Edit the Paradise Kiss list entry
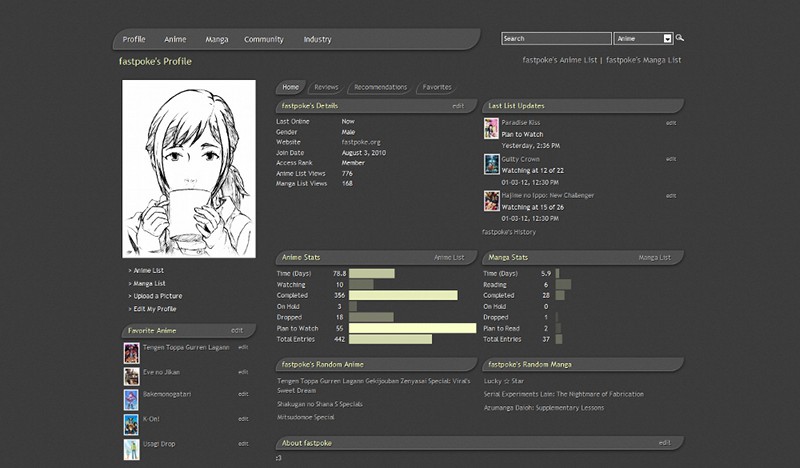The height and width of the screenshot is (468, 800). point(671,123)
